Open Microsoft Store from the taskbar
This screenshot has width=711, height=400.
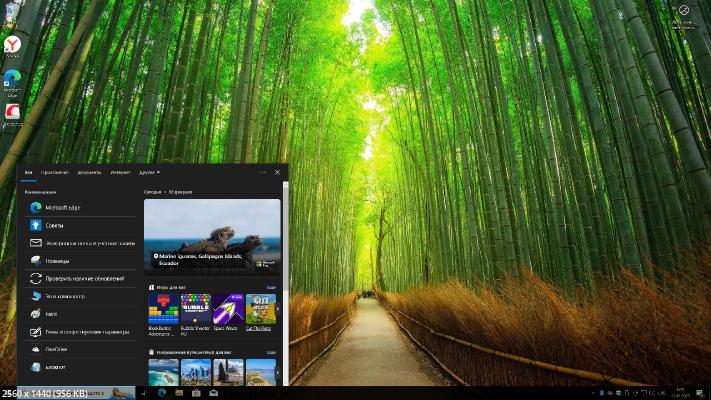pyautogui.click(x=196, y=393)
